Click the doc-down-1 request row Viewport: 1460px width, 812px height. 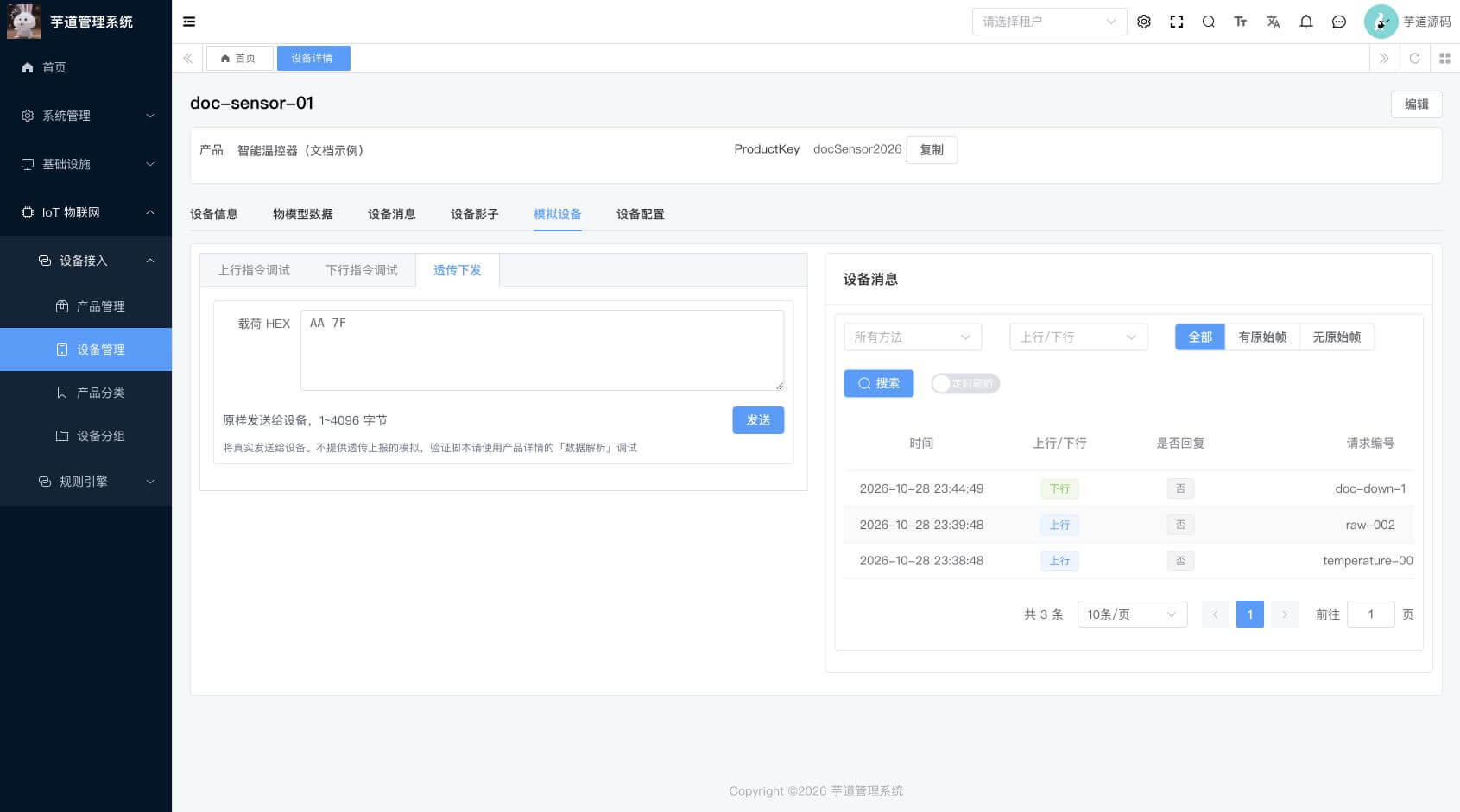click(1128, 488)
